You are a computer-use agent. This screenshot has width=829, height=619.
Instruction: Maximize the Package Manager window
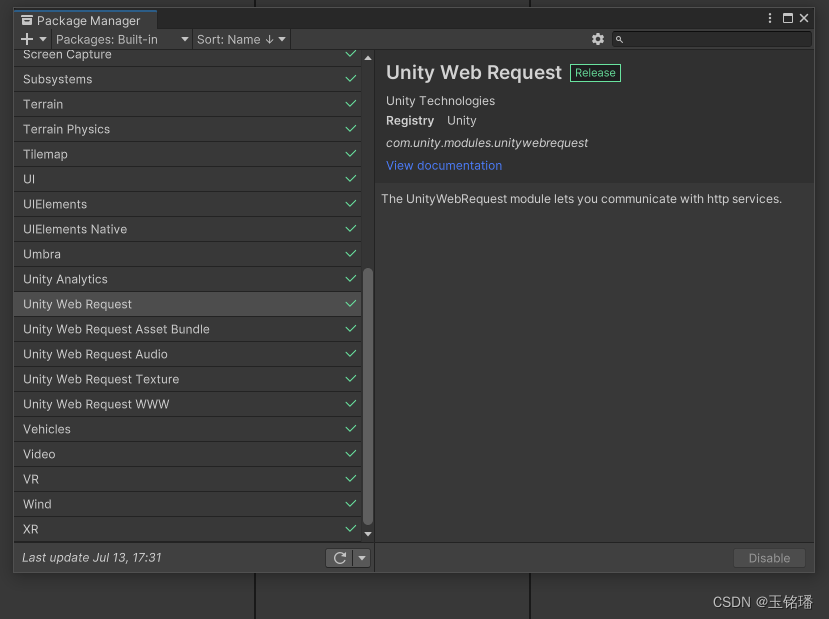(x=787, y=19)
